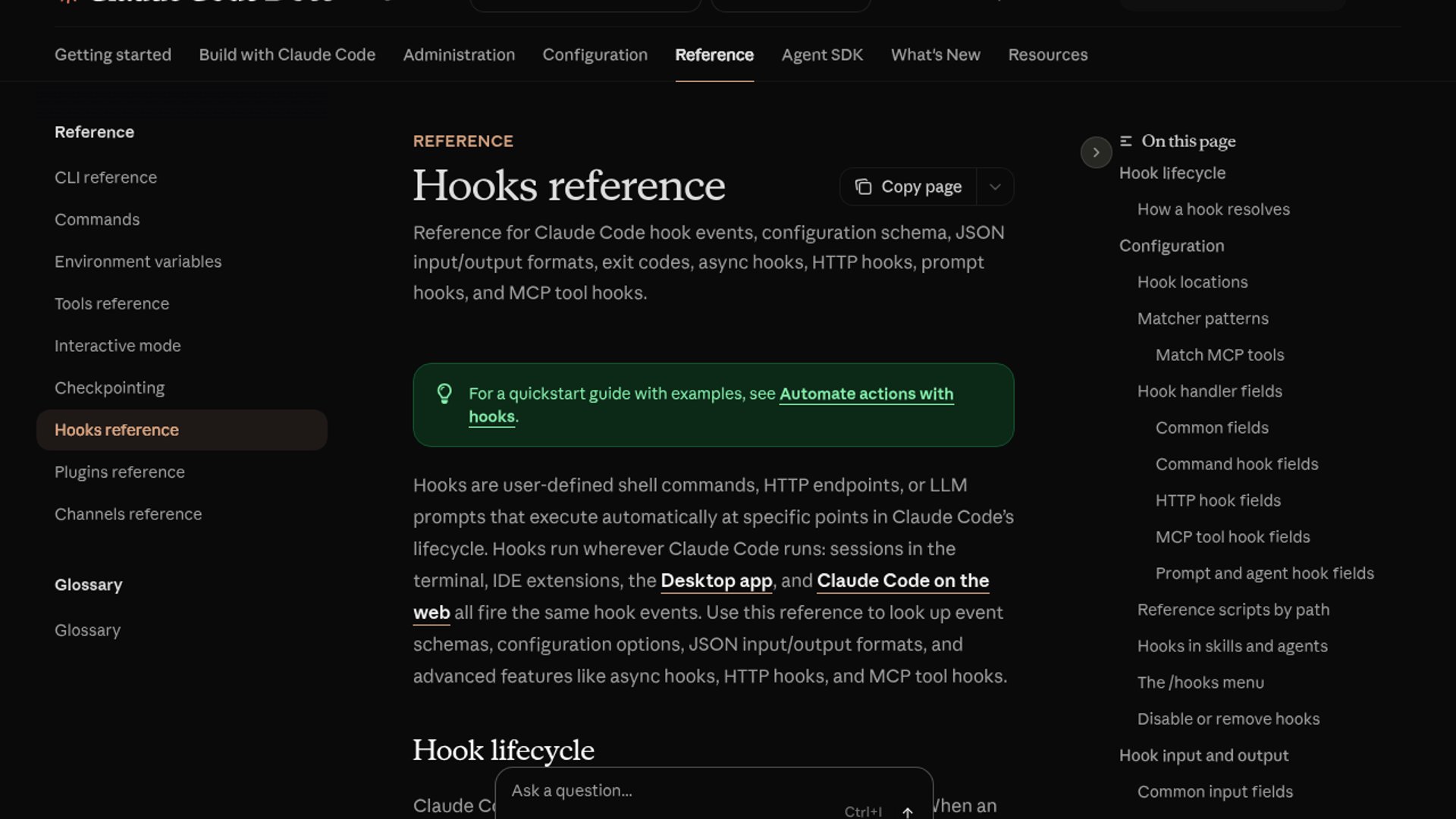Jump to Hook lifecycle in page outline
This screenshot has width=1456, height=819.
click(1172, 173)
